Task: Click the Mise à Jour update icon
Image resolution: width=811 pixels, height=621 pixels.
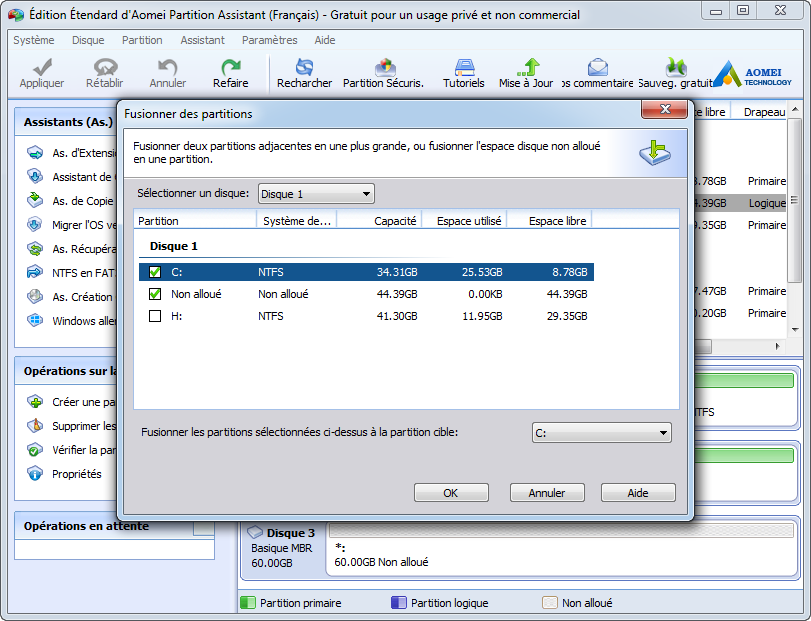Action: click(x=528, y=67)
